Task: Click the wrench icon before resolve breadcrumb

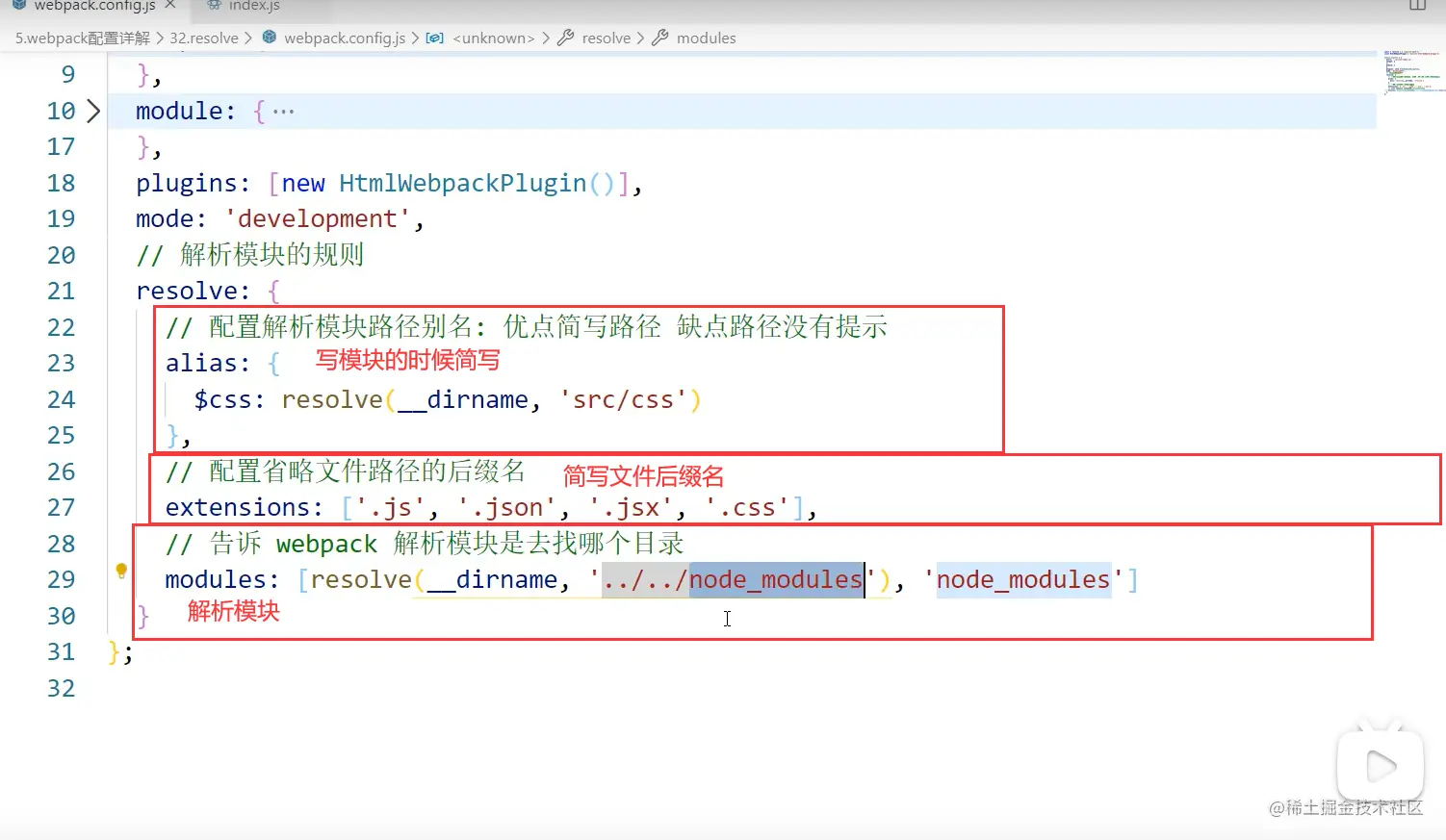Action: coord(565,38)
